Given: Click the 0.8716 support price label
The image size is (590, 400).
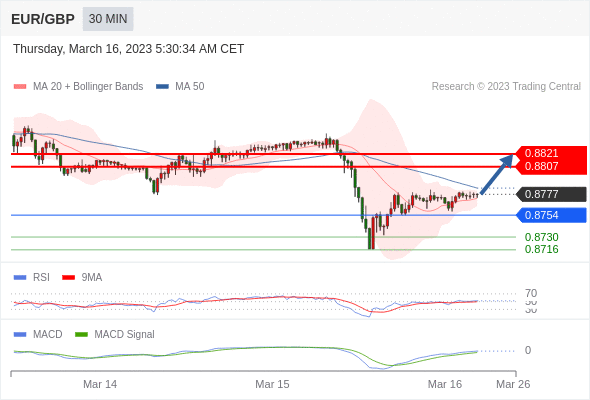Looking at the screenshot, I should [x=541, y=249].
